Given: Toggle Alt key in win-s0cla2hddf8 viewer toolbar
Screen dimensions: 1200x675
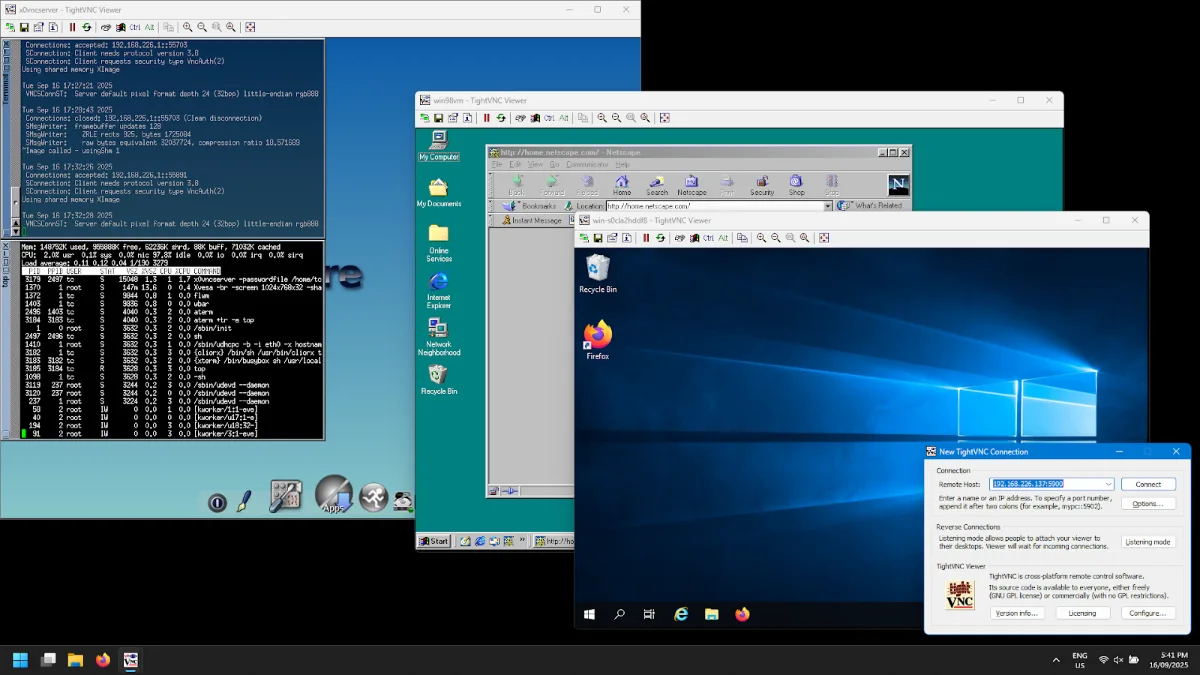Looking at the screenshot, I should pos(723,238).
